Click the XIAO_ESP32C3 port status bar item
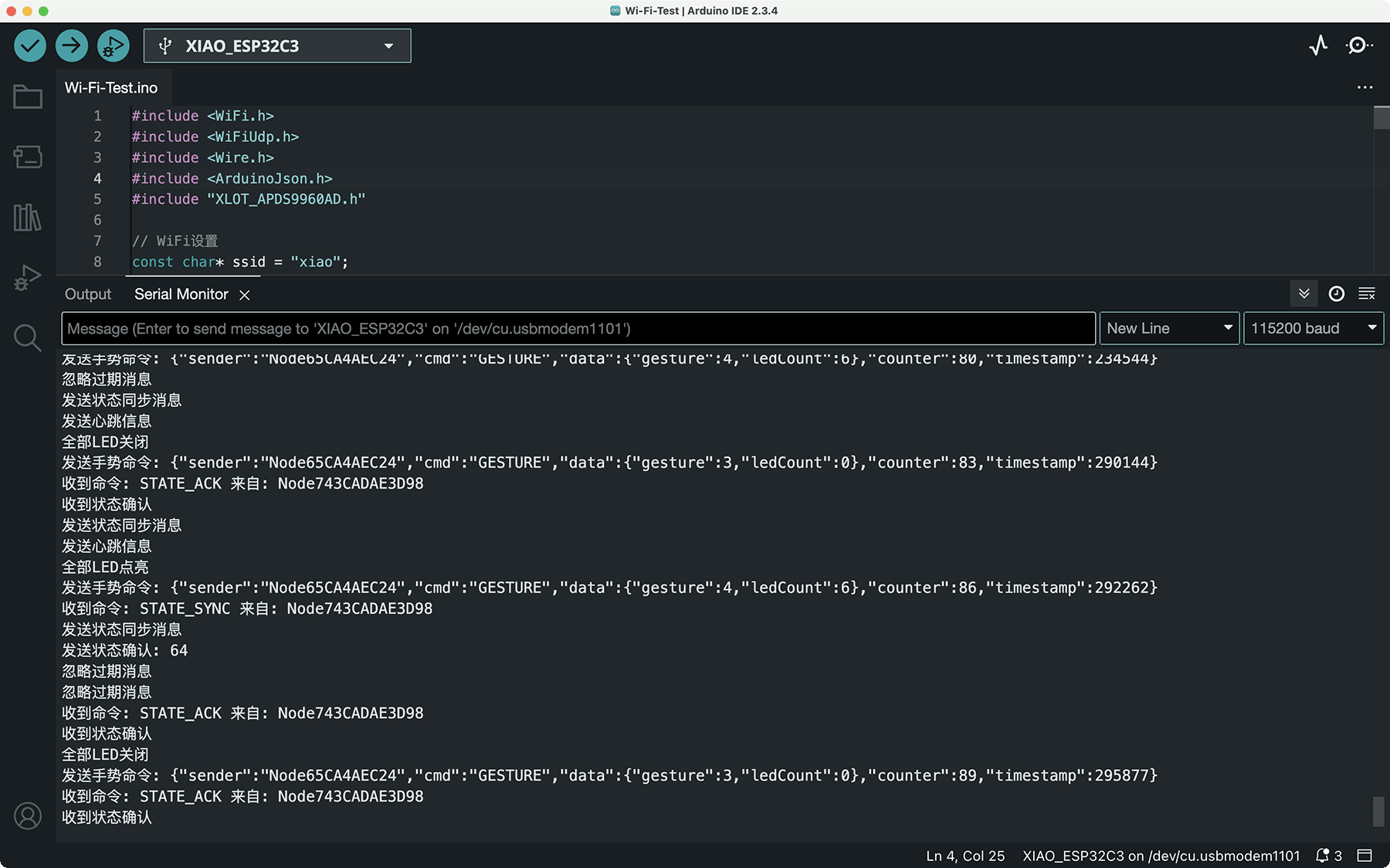The width and height of the screenshot is (1390, 868). tap(1161, 856)
